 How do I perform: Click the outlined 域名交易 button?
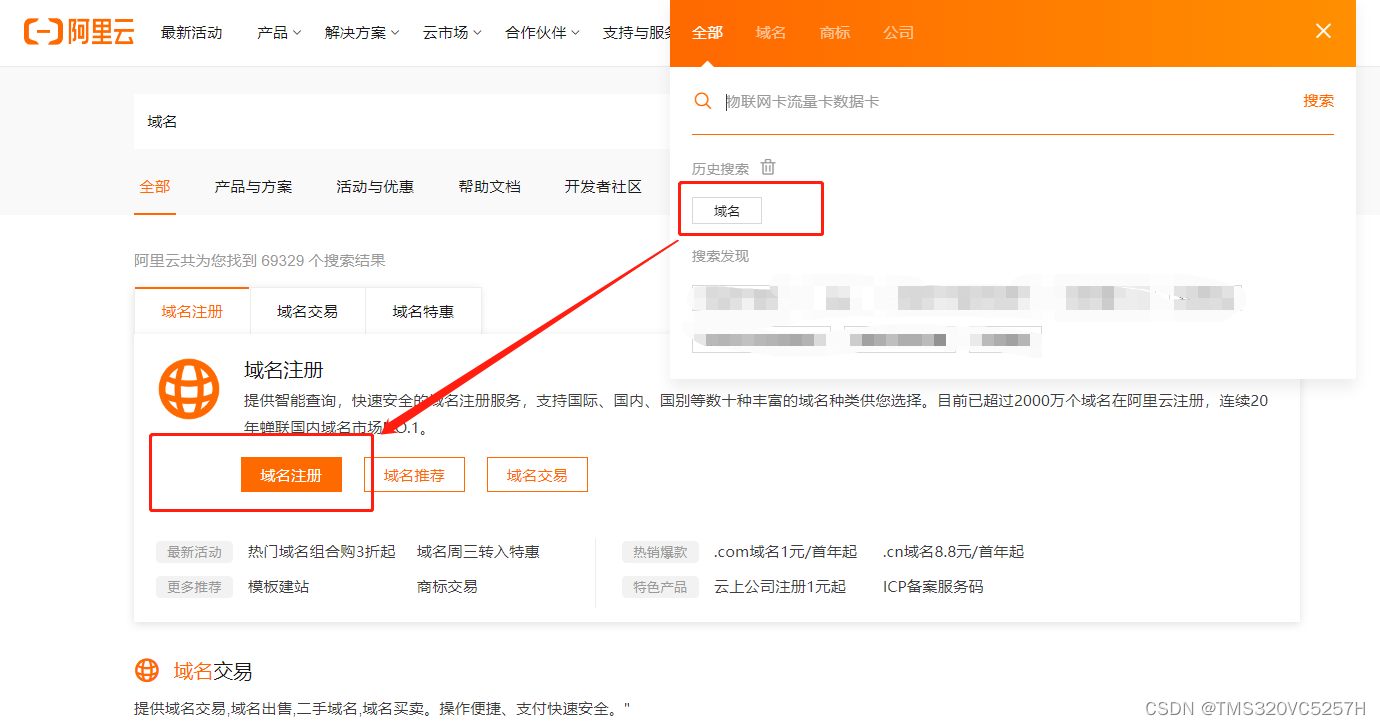click(537, 475)
